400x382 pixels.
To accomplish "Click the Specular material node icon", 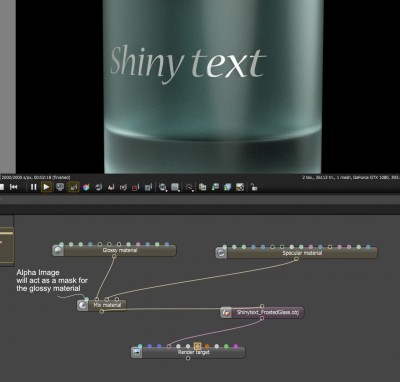I will (221, 253).
